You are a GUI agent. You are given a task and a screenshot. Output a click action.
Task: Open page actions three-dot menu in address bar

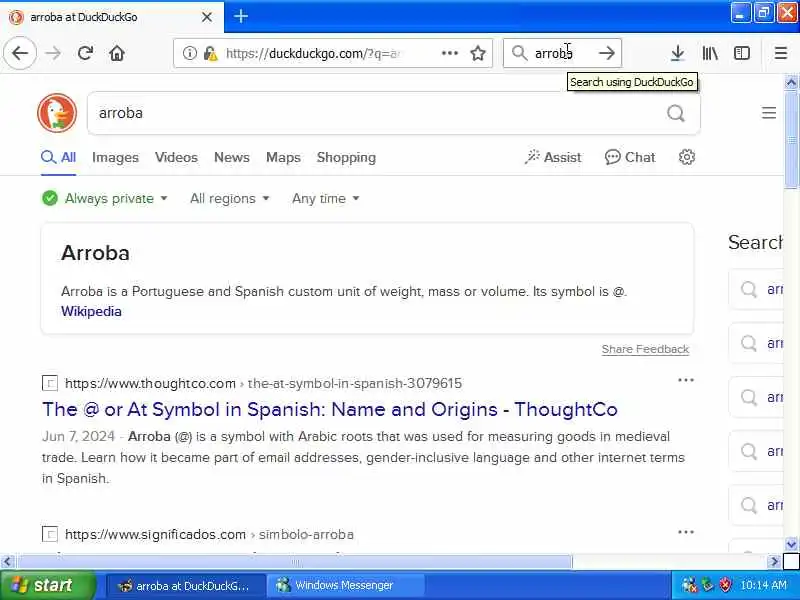[x=449, y=53]
